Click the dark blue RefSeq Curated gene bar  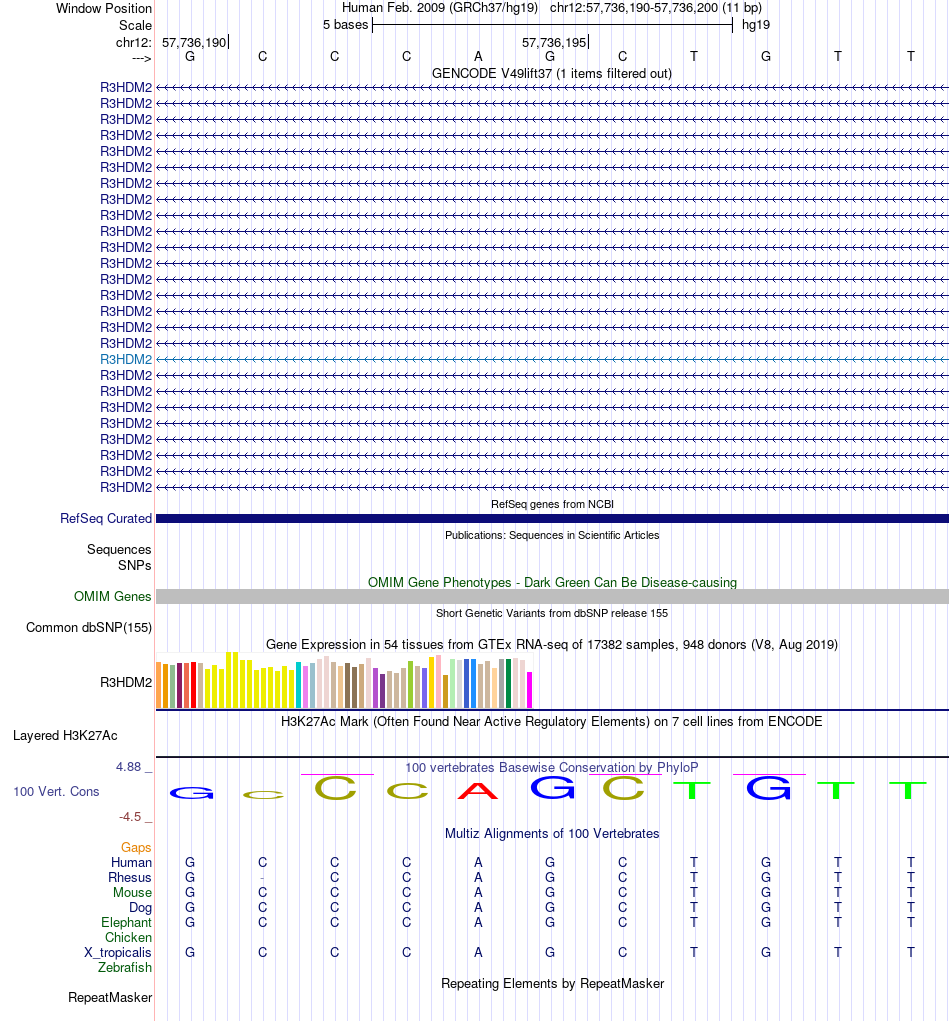[x=552, y=518]
